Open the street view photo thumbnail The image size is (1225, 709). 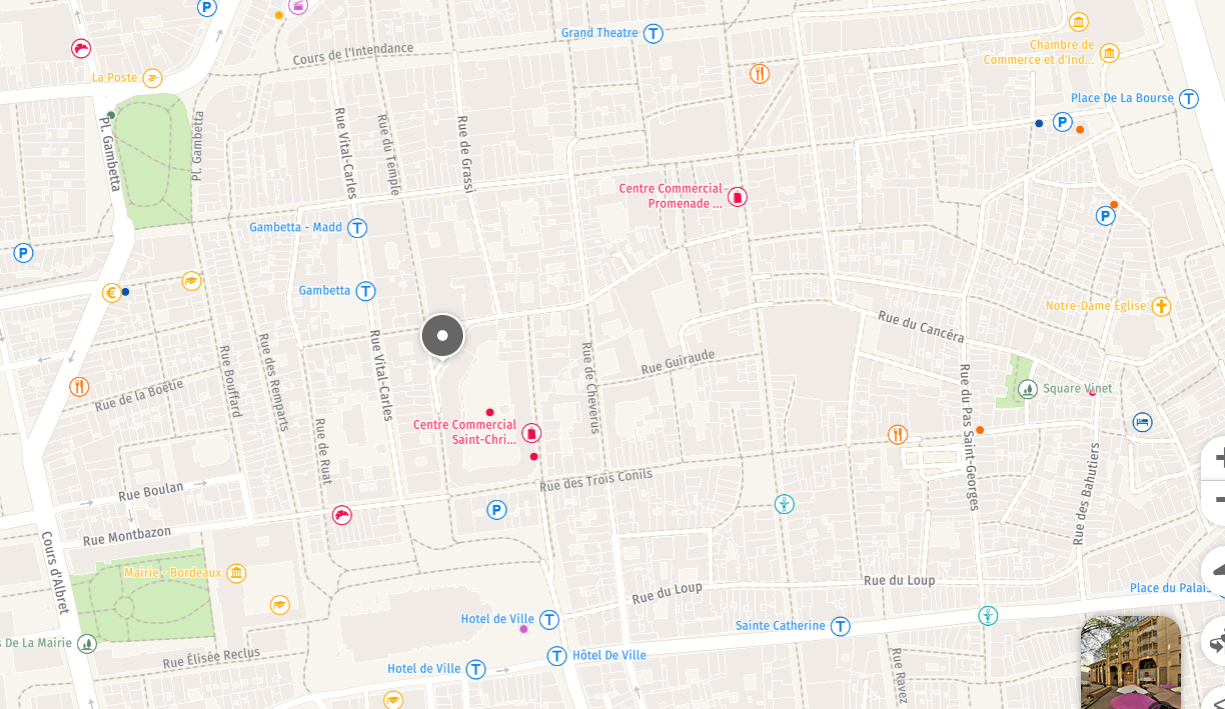point(1131,662)
